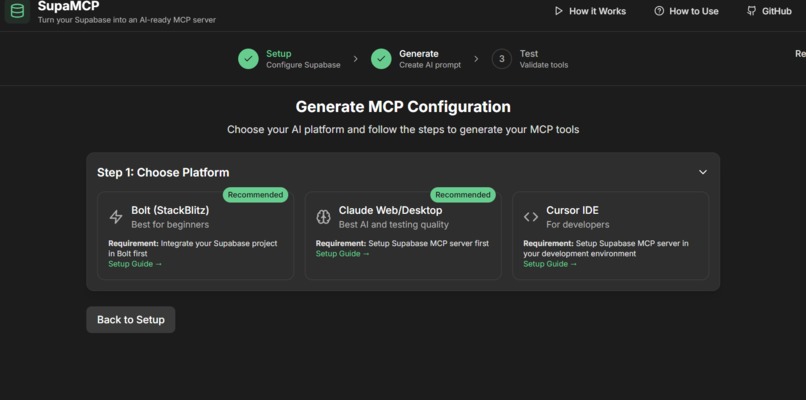Screen dimensions: 806x400
Task: Select the Bolt (StackBlitz) platform title
Action: (170, 210)
